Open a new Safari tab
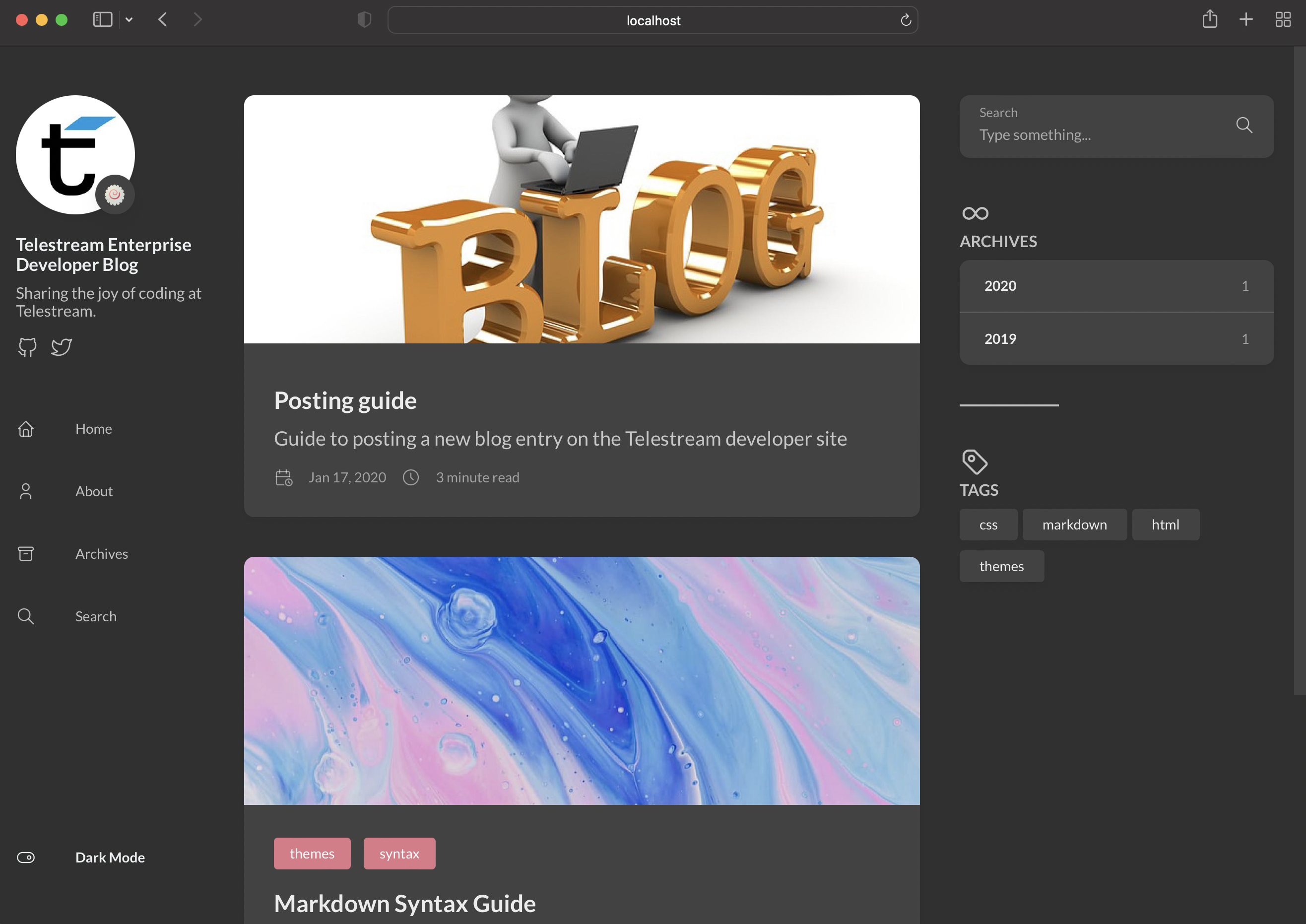Image resolution: width=1306 pixels, height=924 pixels. (x=1245, y=20)
